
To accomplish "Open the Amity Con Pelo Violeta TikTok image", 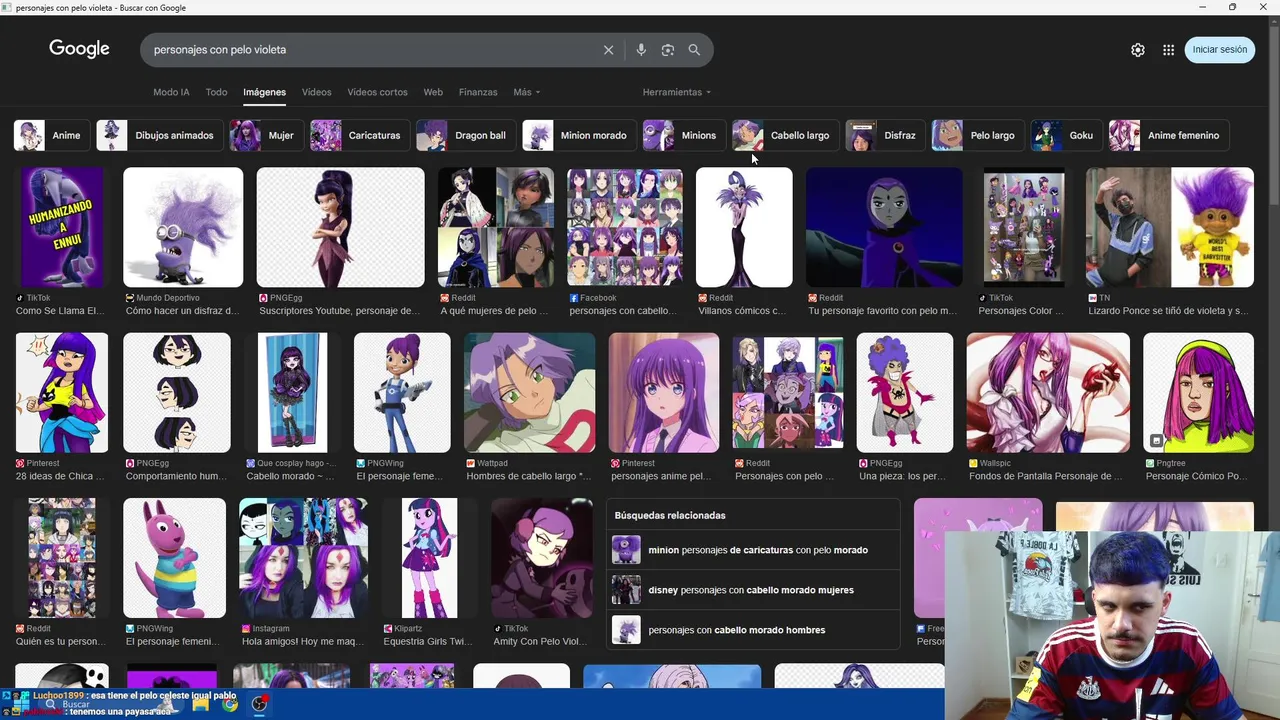I will click(x=541, y=558).
